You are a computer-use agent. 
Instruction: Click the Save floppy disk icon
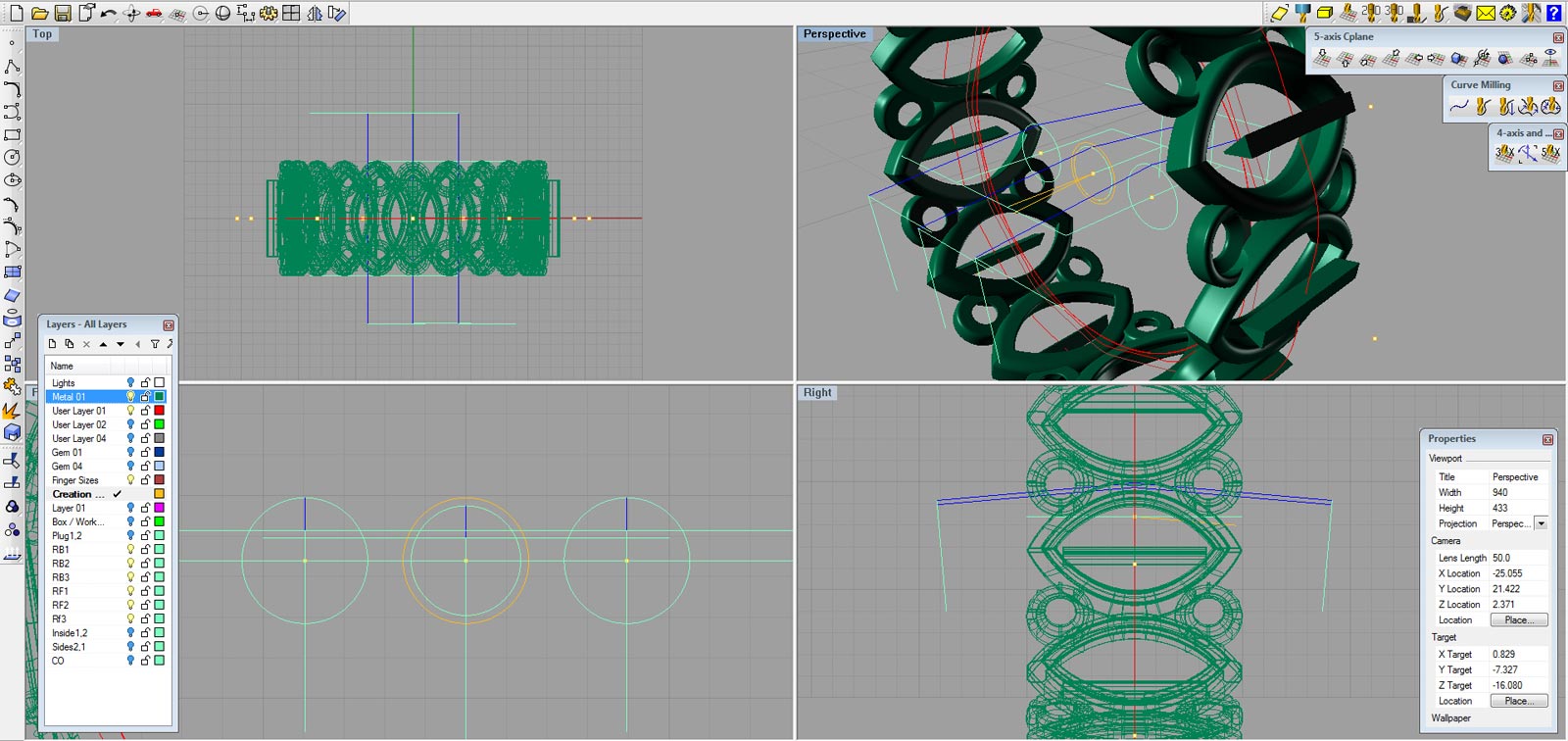(x=62, y=13)
